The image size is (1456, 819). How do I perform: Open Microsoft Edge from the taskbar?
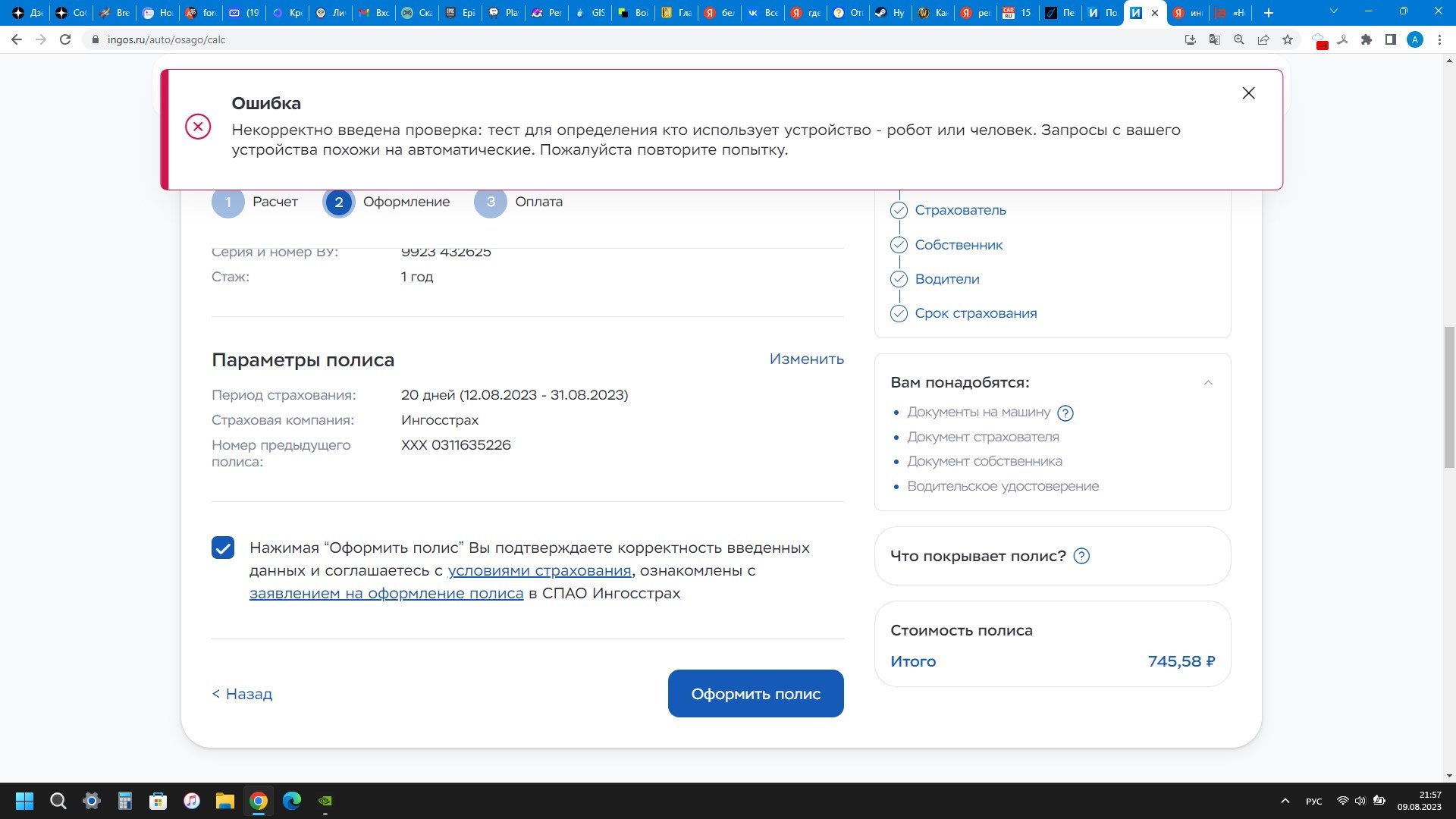tap(292, 801)
